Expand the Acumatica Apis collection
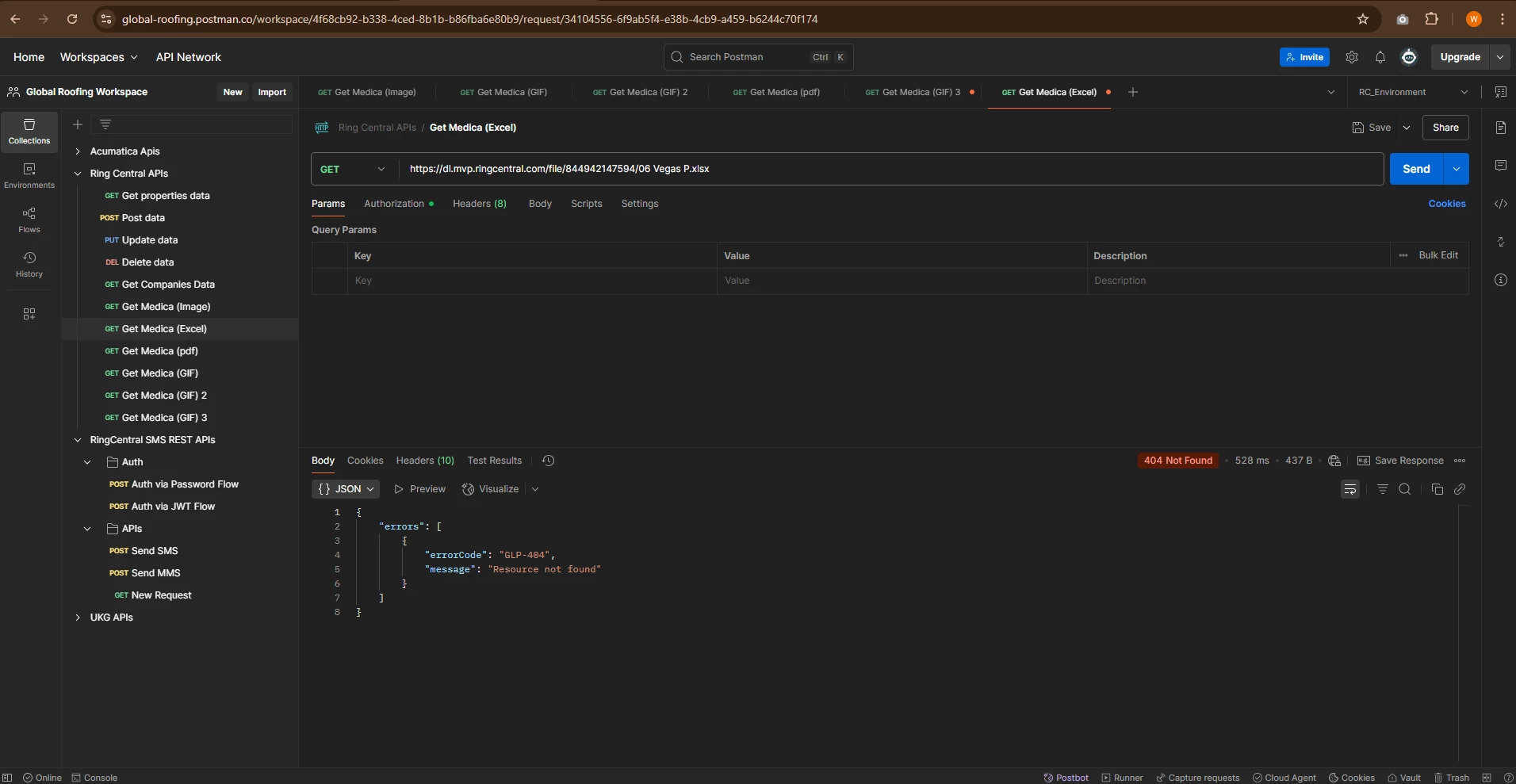Image resolution: width=1516 pixels, height=784 pixels. [x=78, y=151]
